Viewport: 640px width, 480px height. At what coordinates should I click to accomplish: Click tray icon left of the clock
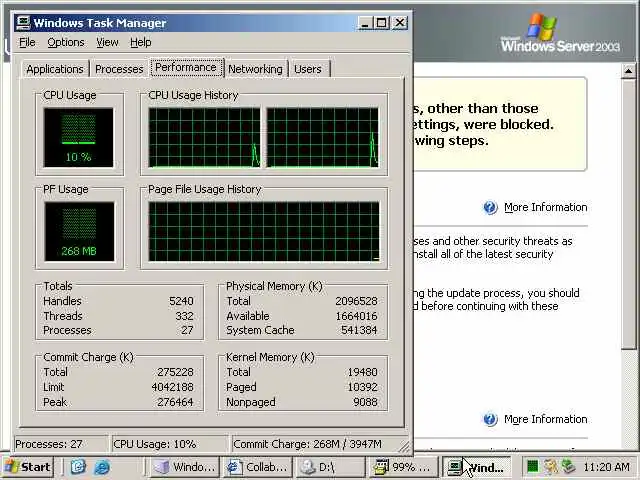tap(568, 466)
